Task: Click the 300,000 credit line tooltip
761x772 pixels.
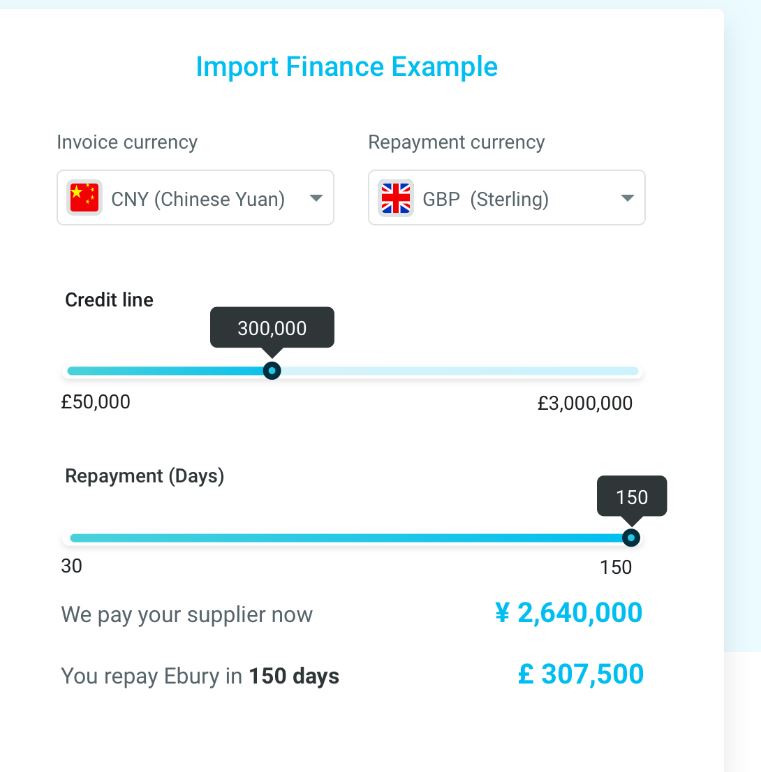Action: pyautogui.click(x=272, y=328)
